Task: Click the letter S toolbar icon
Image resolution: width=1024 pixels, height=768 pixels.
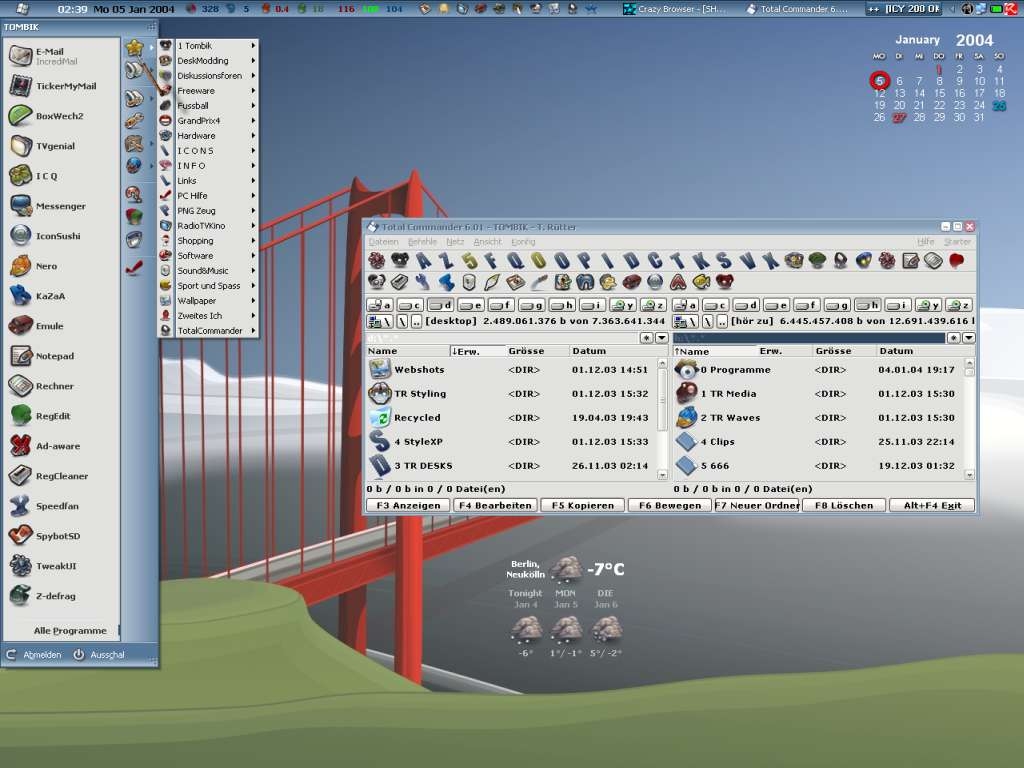Action: click(x=724, y=261)
